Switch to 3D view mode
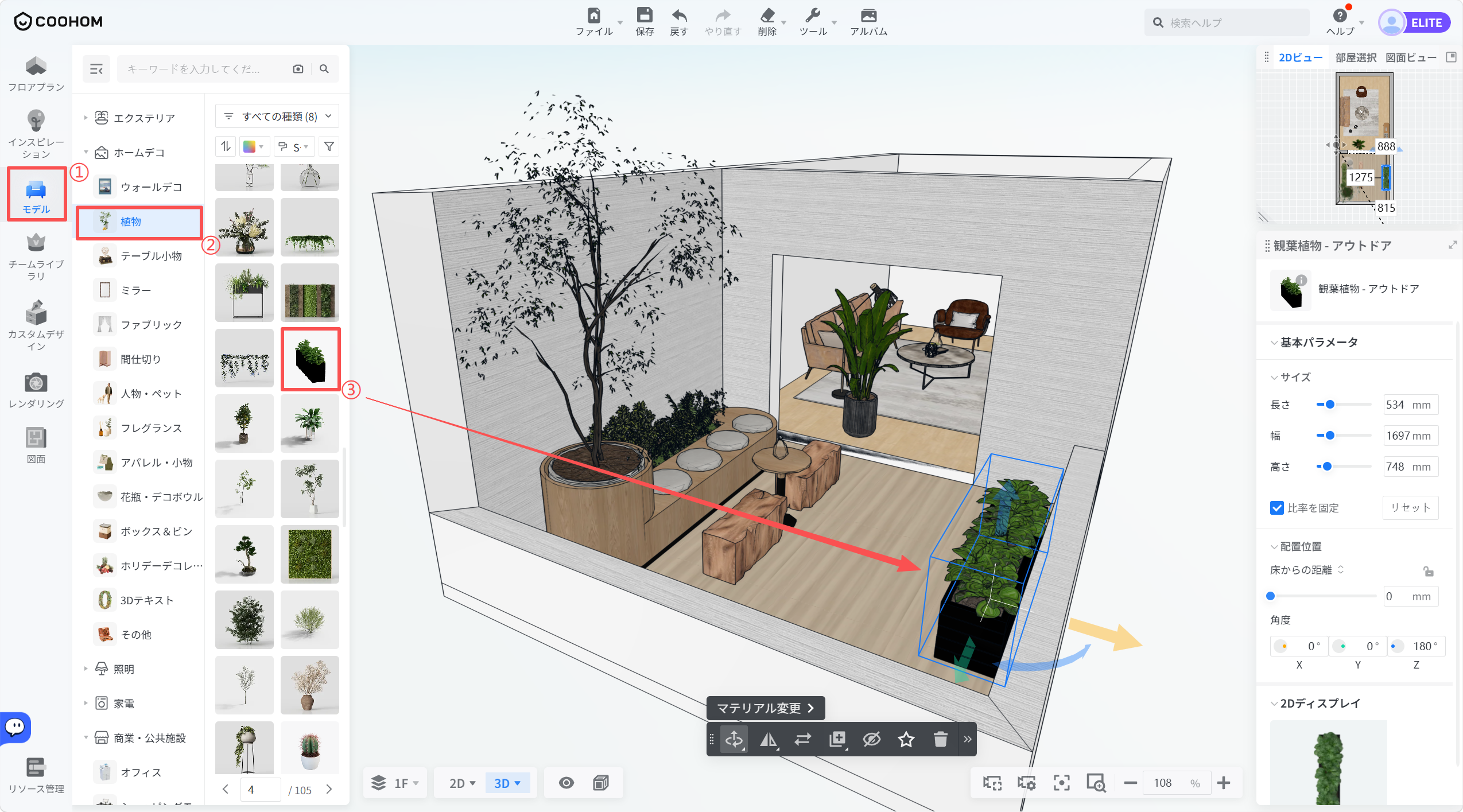 point(507,783)
